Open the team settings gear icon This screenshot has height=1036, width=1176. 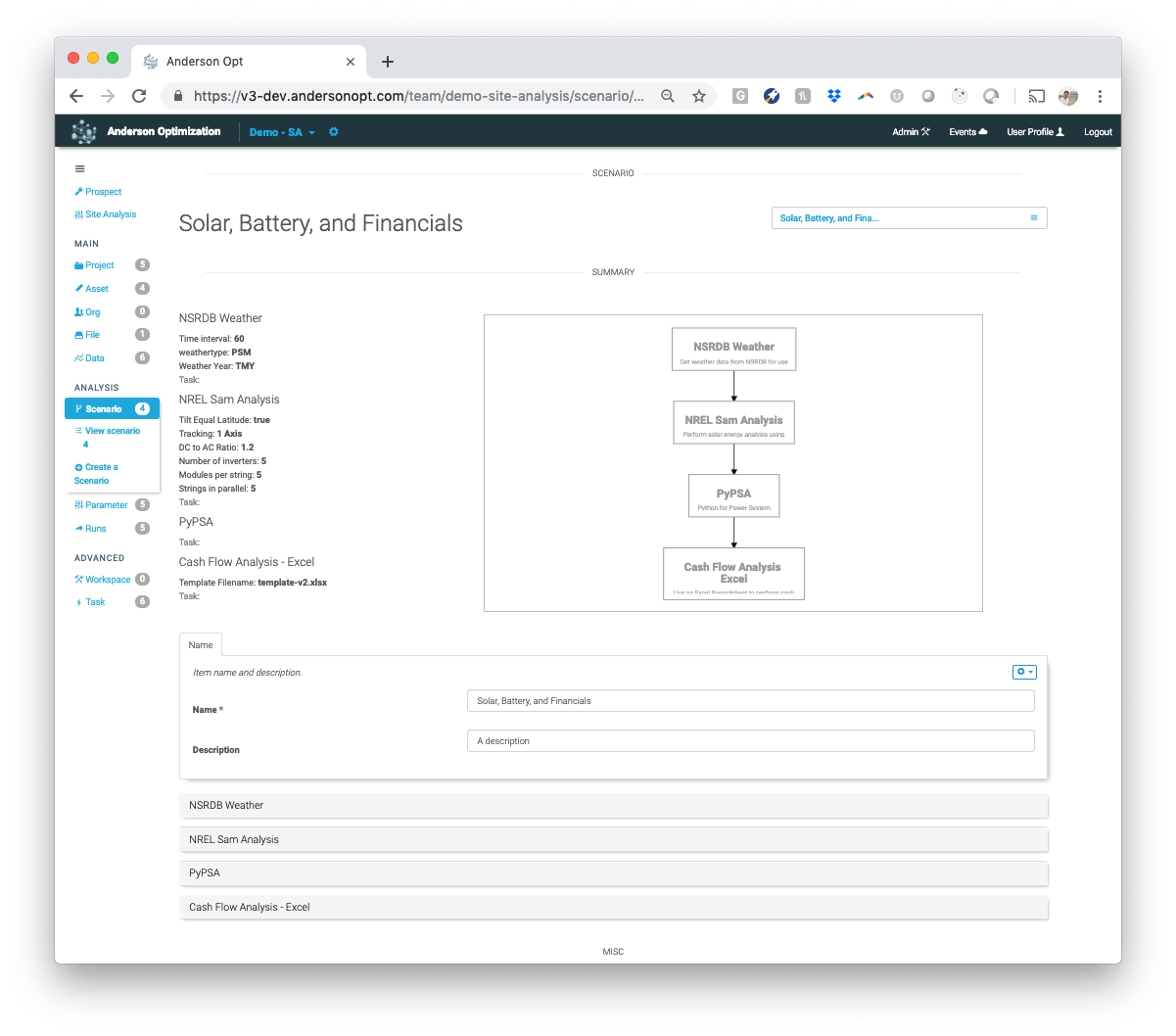pyautogui.click(x=334, y=132)
